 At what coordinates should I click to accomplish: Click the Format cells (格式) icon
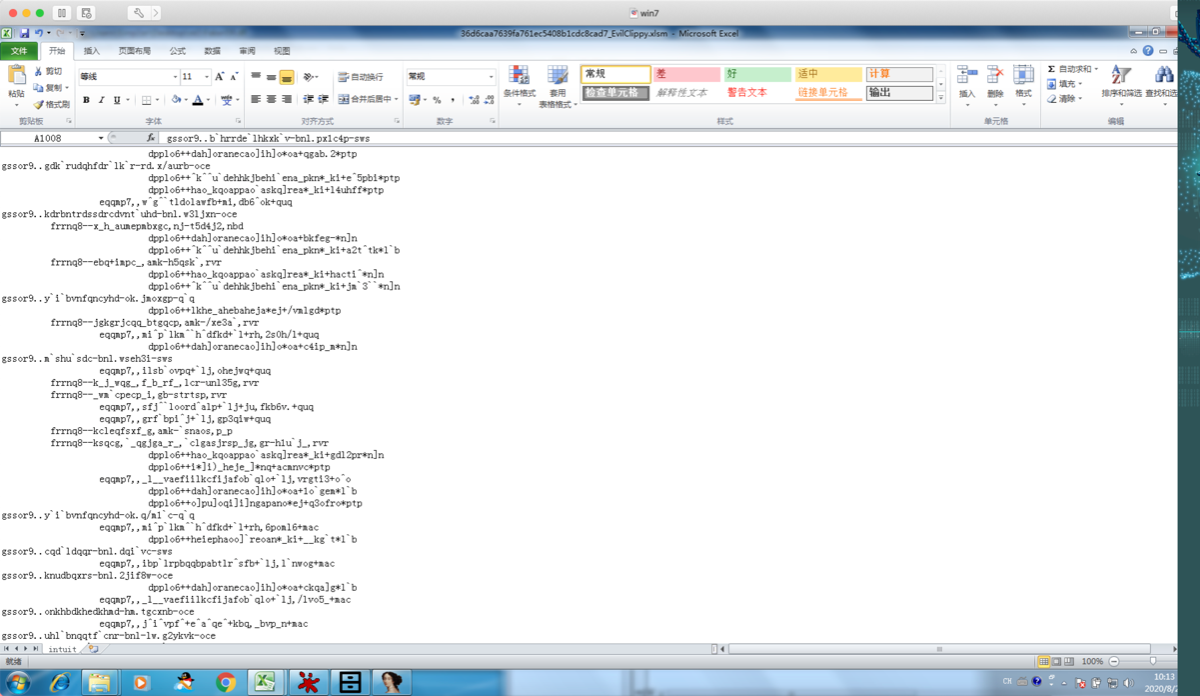[x=1023, y=76]
